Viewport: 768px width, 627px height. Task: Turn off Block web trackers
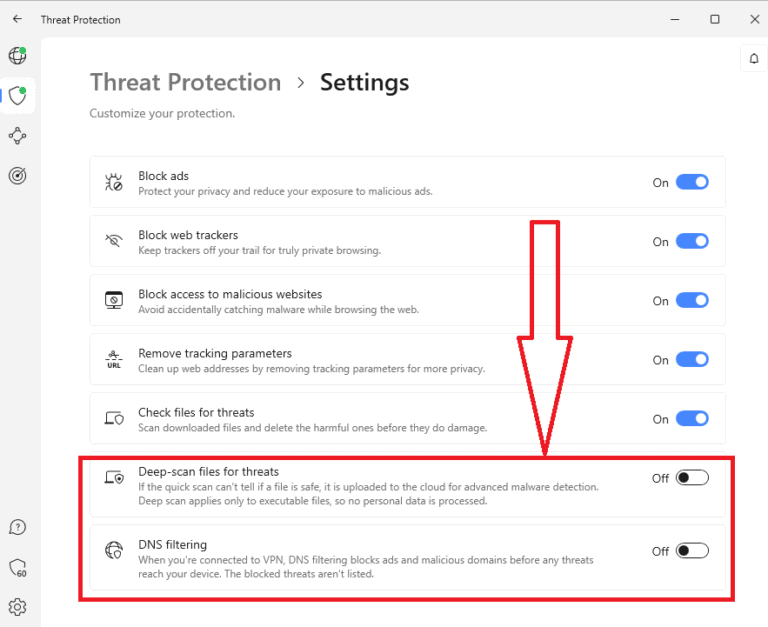coord(692,241)
